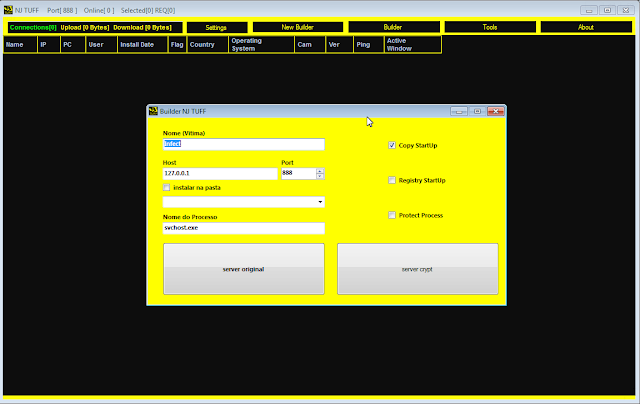Enable the Registry StartUp checkbox
This screenshot has width=640, height=404.
392,180
